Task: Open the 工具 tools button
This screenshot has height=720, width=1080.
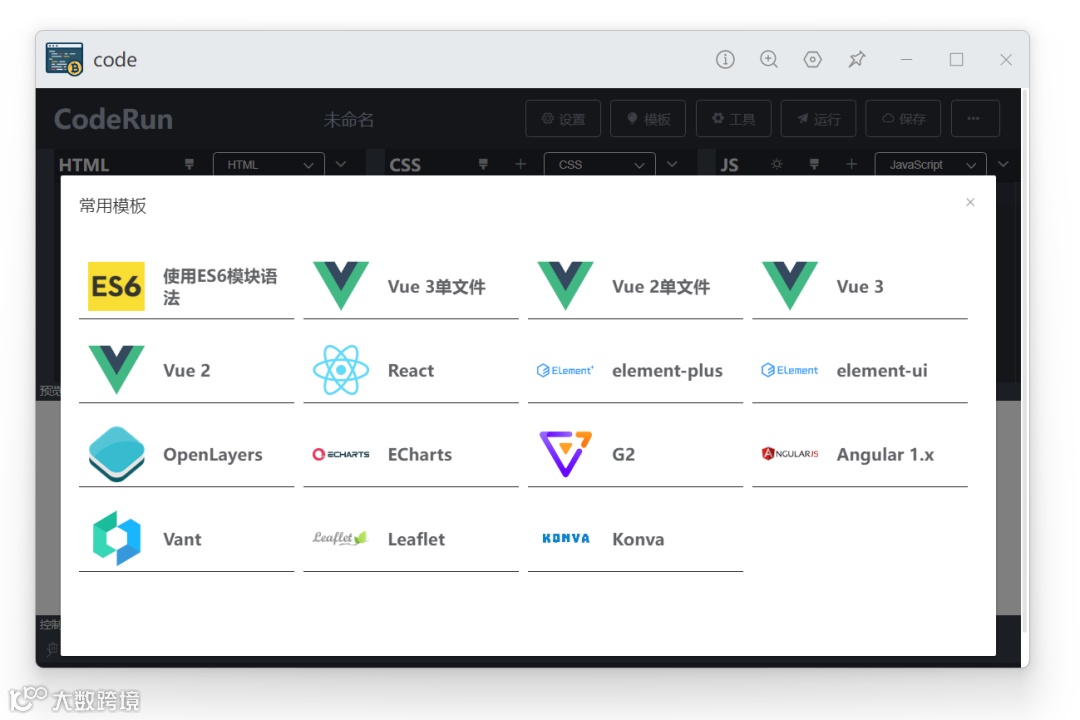Action: click(x=734, y=119)
